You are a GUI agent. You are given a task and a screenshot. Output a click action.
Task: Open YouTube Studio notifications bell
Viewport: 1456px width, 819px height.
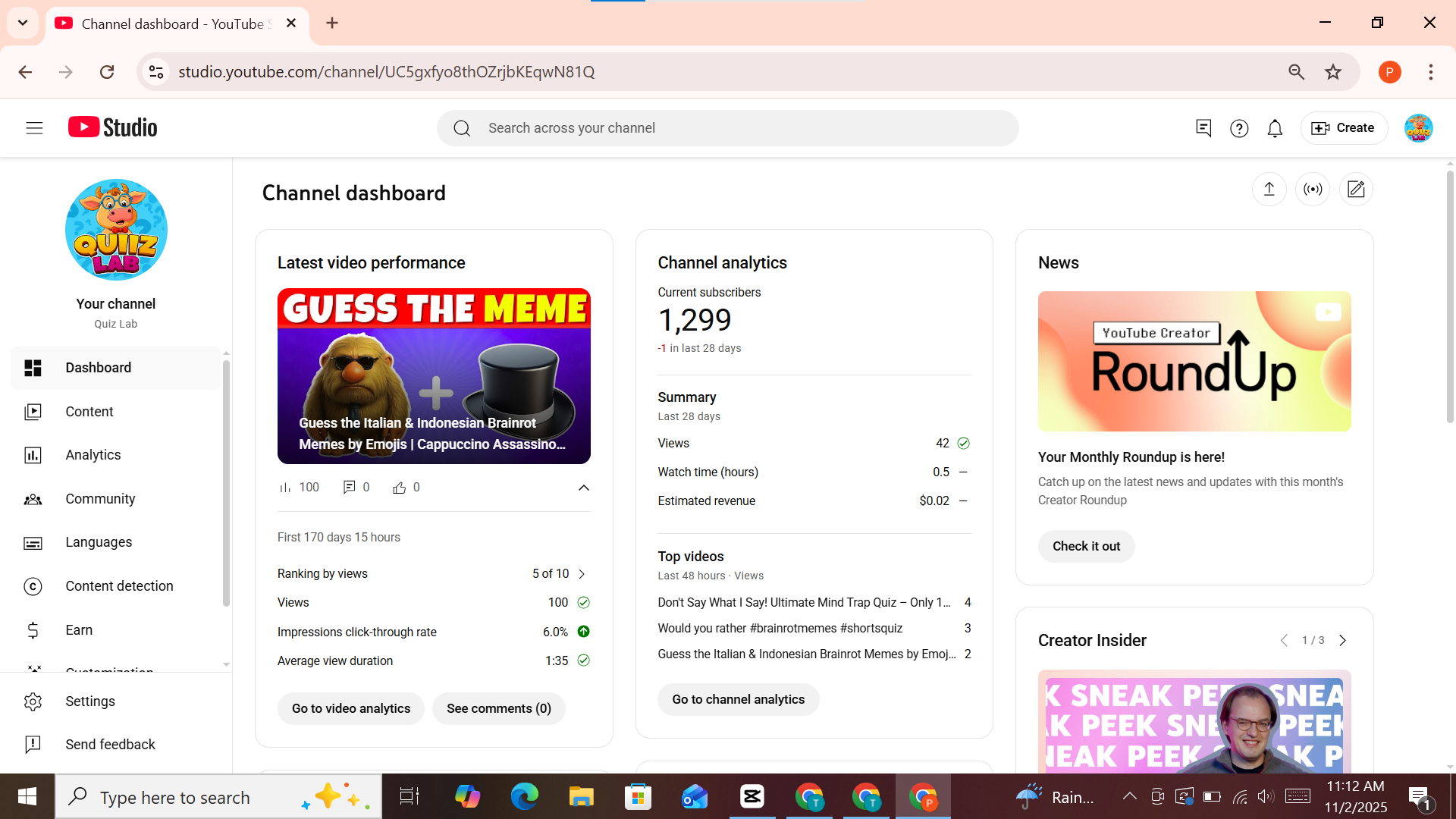click(1275, 127)
